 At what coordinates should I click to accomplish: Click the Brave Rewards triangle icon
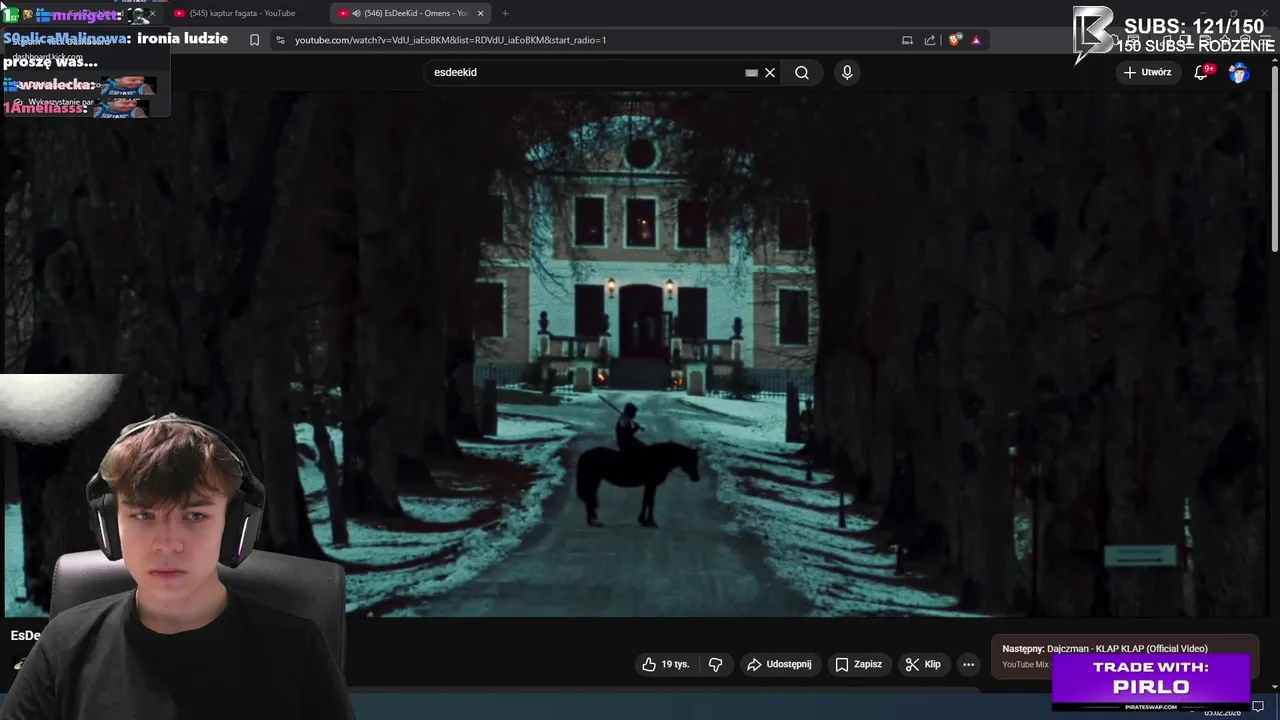[x=976, y=40]
